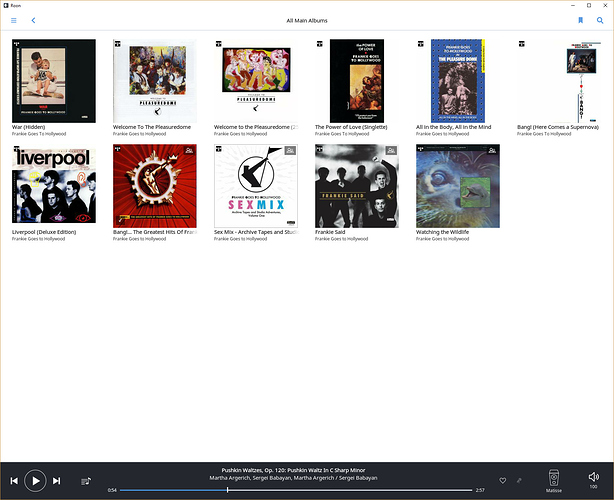
Task: Click the Martha Argerich artist line in footer
Action: [x=293, y=478]
